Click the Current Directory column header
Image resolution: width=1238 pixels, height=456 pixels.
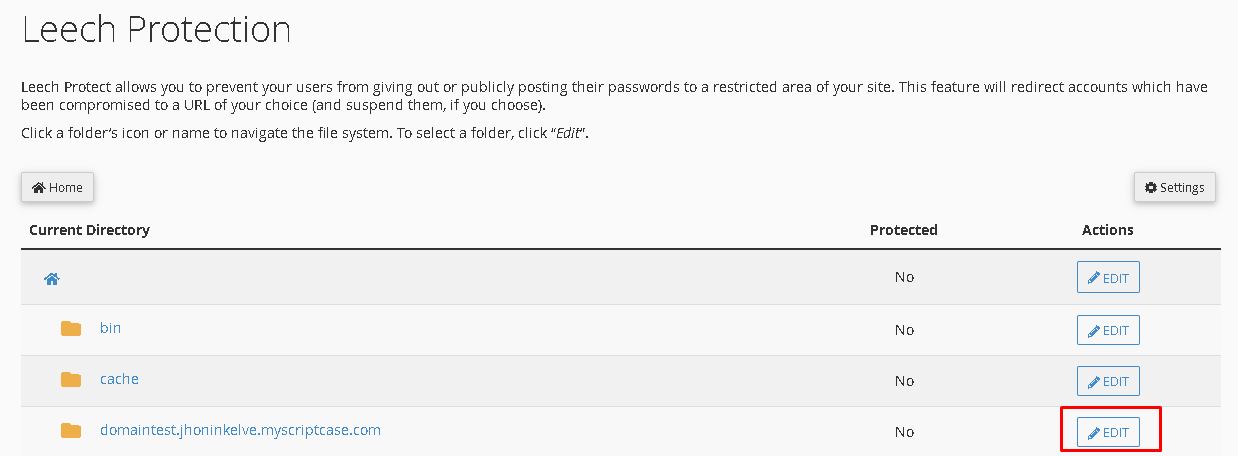89,230
